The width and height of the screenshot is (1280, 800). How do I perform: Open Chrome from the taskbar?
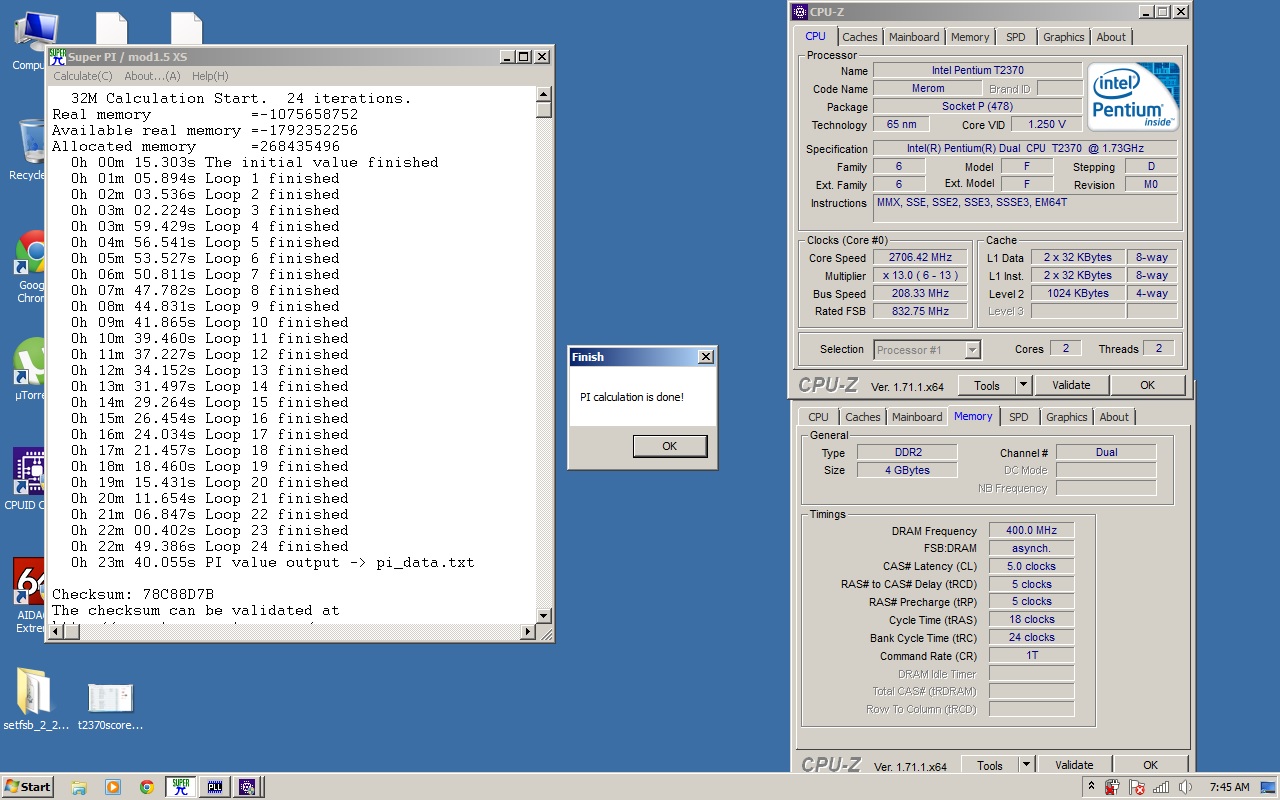point(146,787)
